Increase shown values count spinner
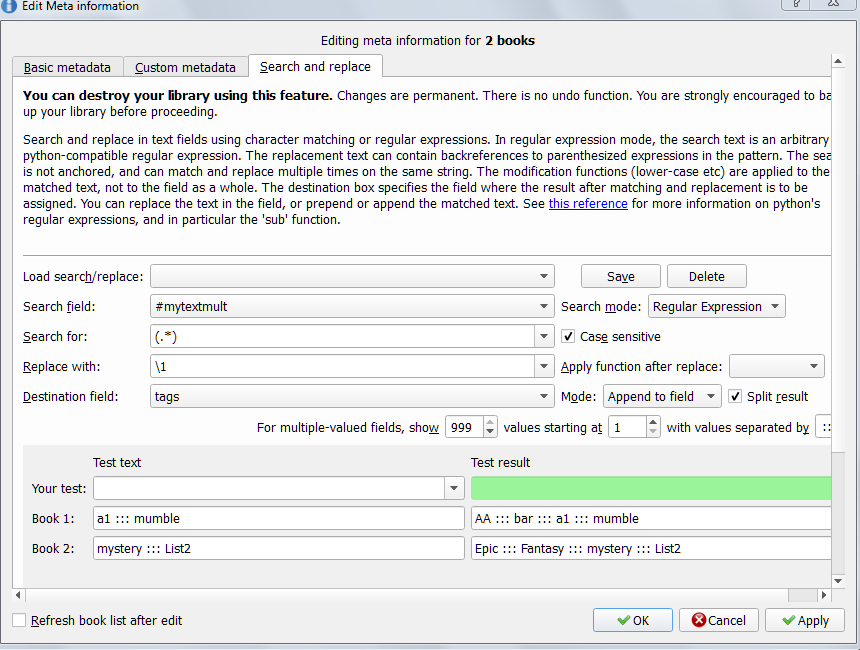 (490, 422)
